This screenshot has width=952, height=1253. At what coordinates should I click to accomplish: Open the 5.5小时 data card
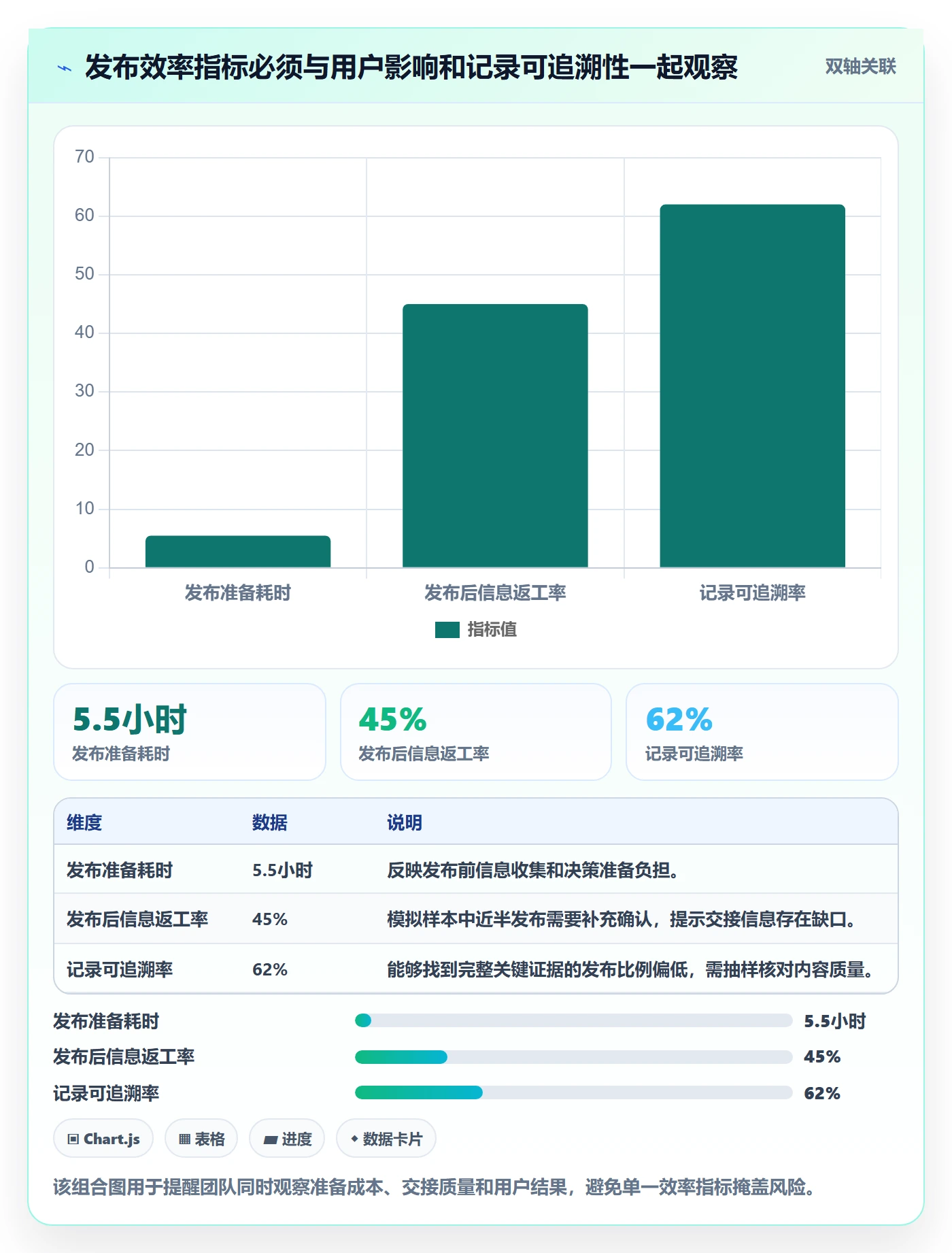190,732
